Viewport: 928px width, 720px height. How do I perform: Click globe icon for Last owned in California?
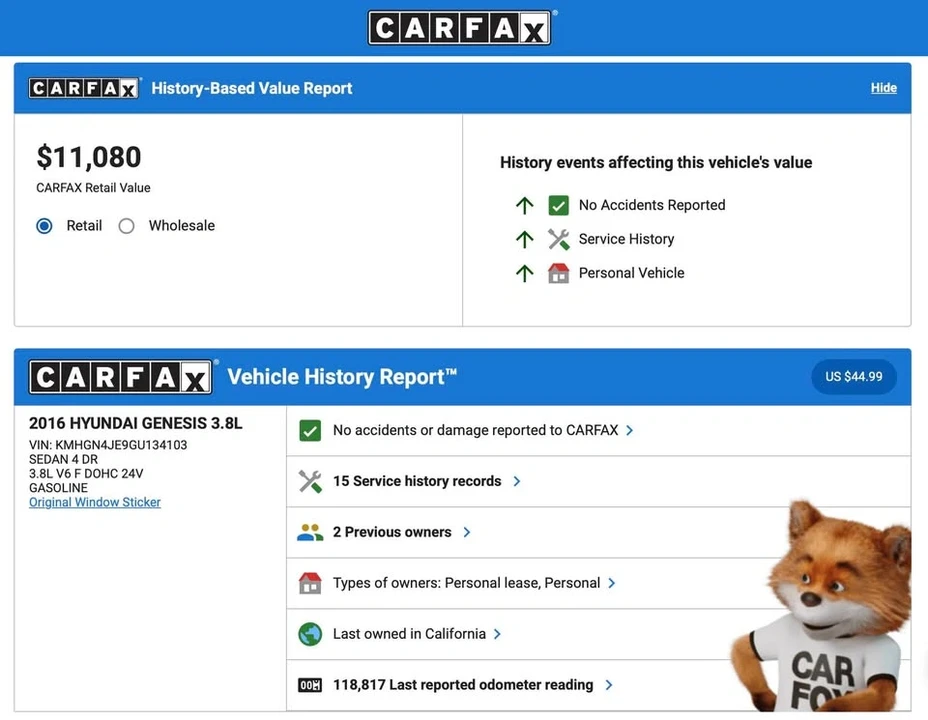click(x=310, y=634)
